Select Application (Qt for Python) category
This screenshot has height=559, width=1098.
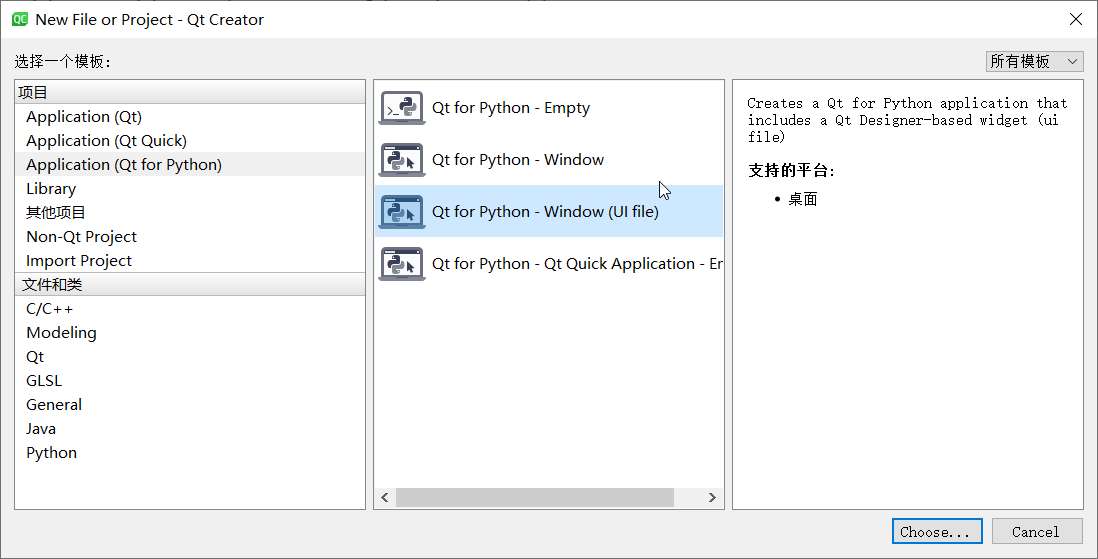point(190,165)
